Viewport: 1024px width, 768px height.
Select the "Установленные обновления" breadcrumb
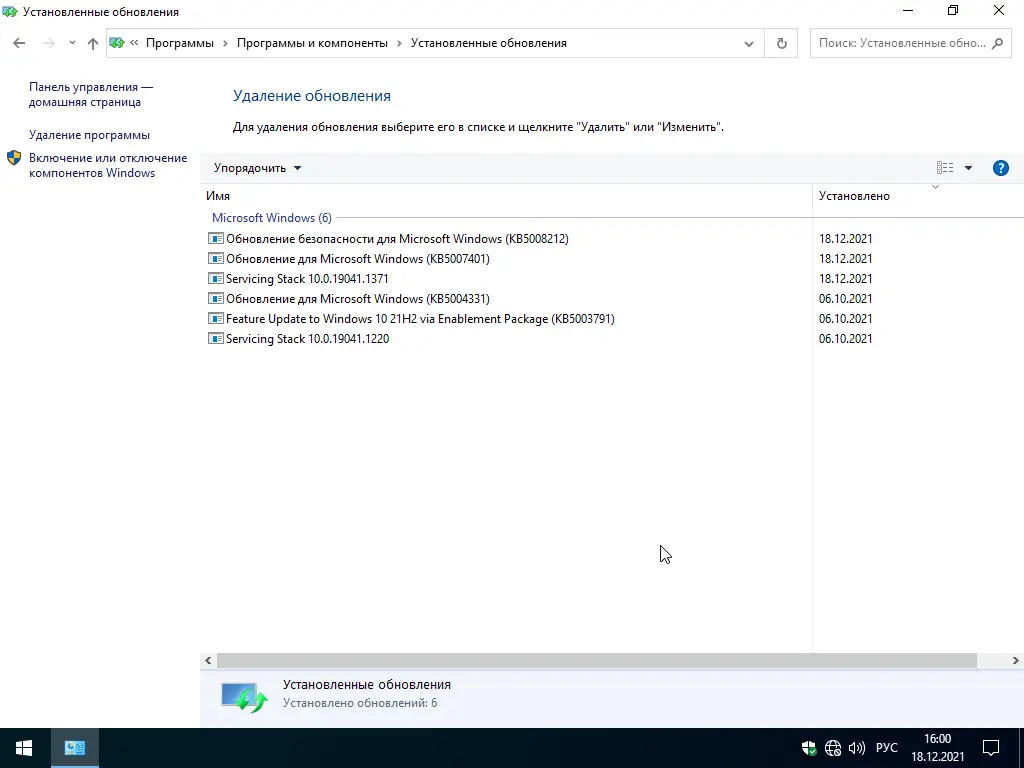[x=488, y=43]
